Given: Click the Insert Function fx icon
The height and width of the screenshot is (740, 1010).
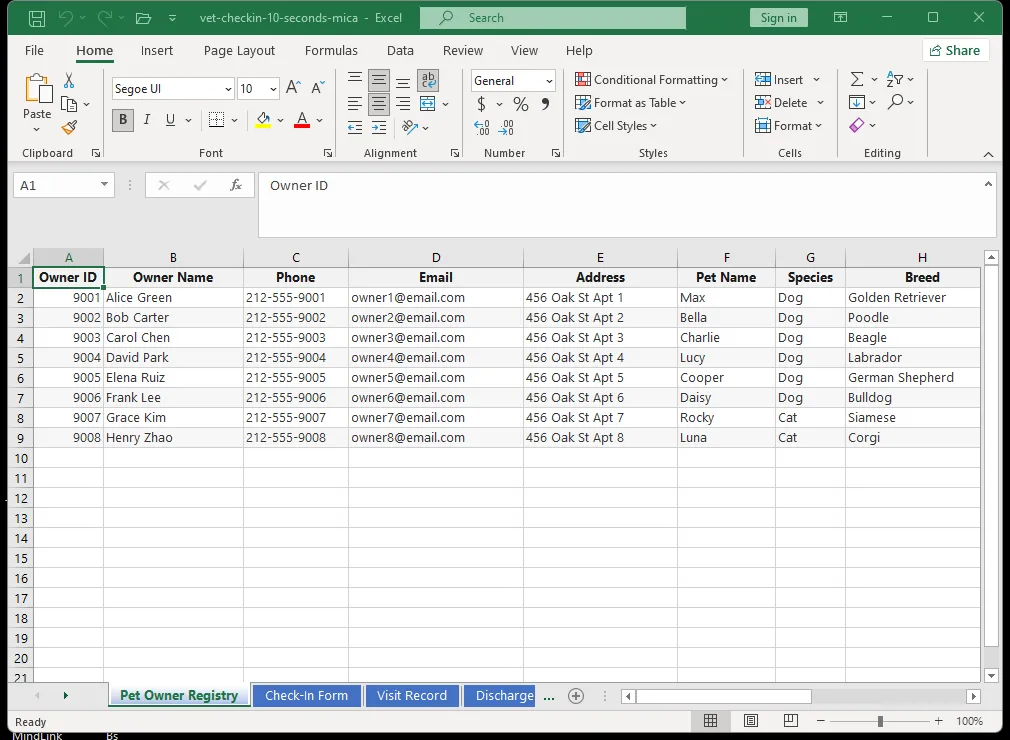Looking at the screenshot, I should point(236,185).
